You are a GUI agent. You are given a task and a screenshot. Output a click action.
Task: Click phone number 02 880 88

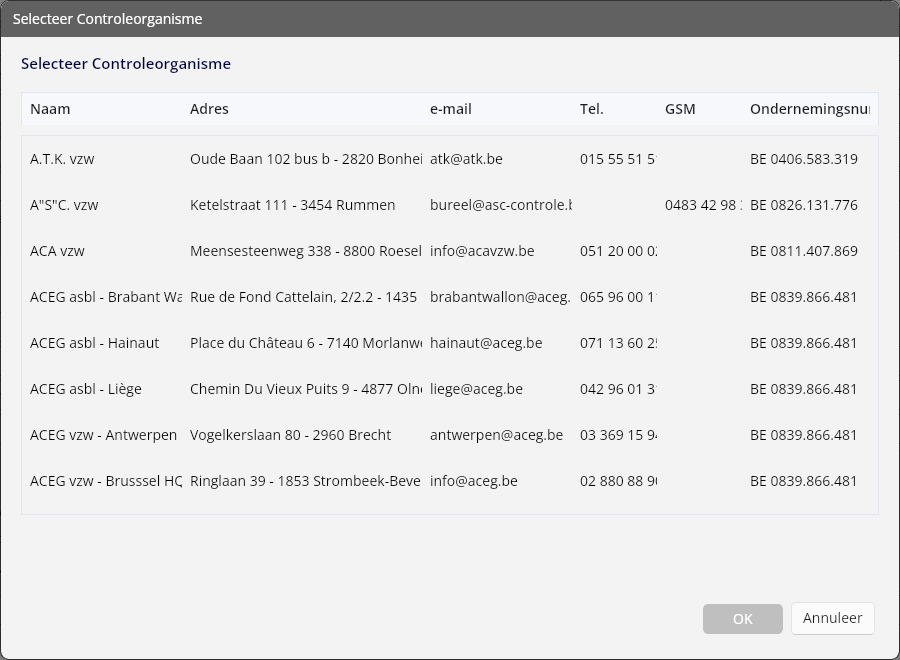coord(618,480)
